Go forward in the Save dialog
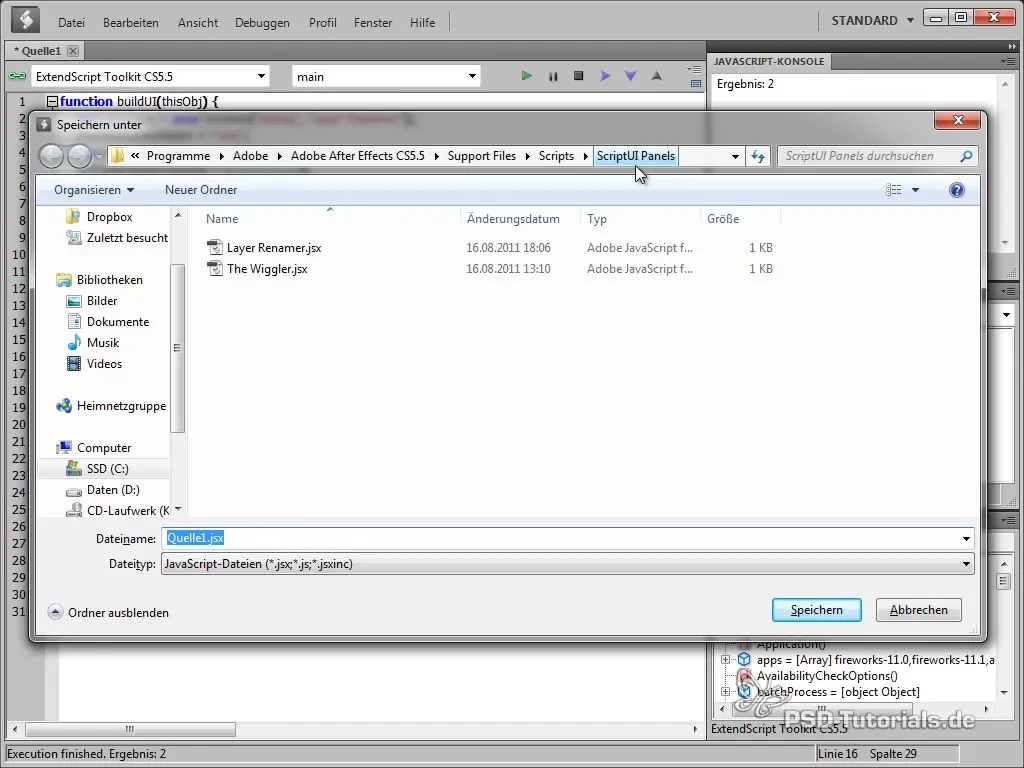 pos(79,156)
